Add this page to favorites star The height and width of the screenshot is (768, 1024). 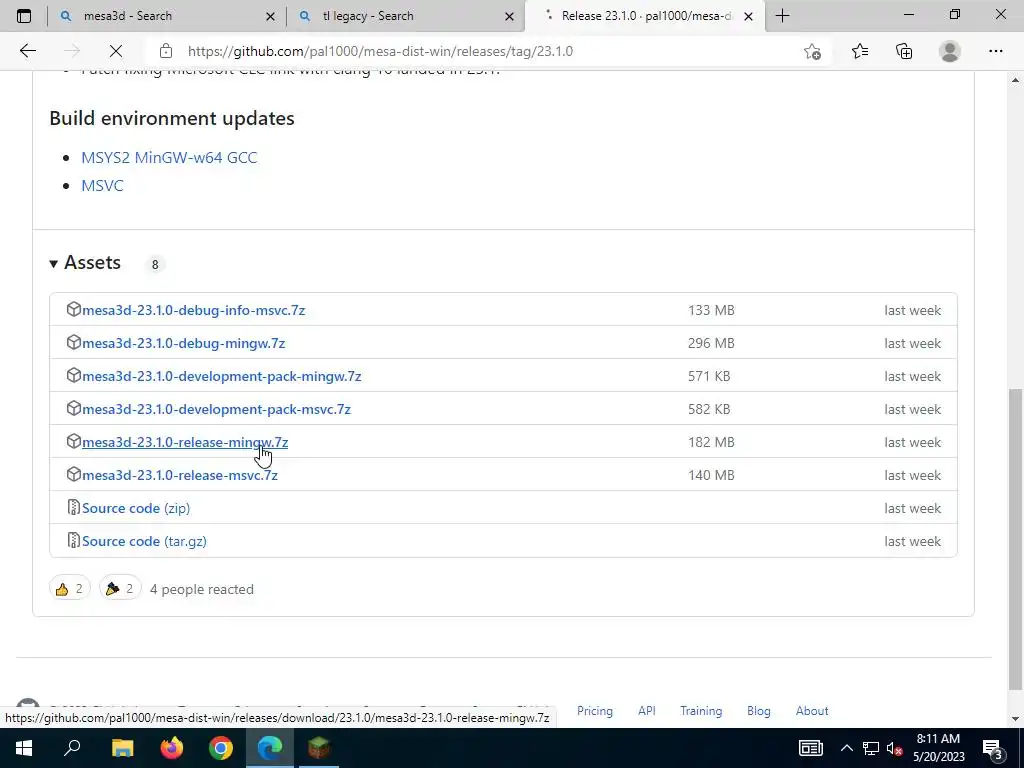tap(812, 51)
